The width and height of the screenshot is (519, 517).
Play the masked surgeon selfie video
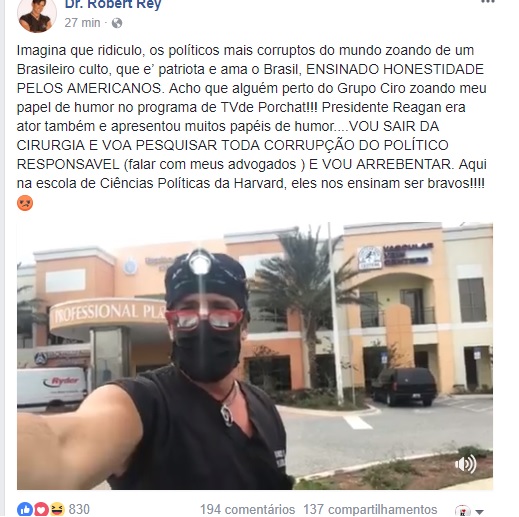tap(255, 356)
